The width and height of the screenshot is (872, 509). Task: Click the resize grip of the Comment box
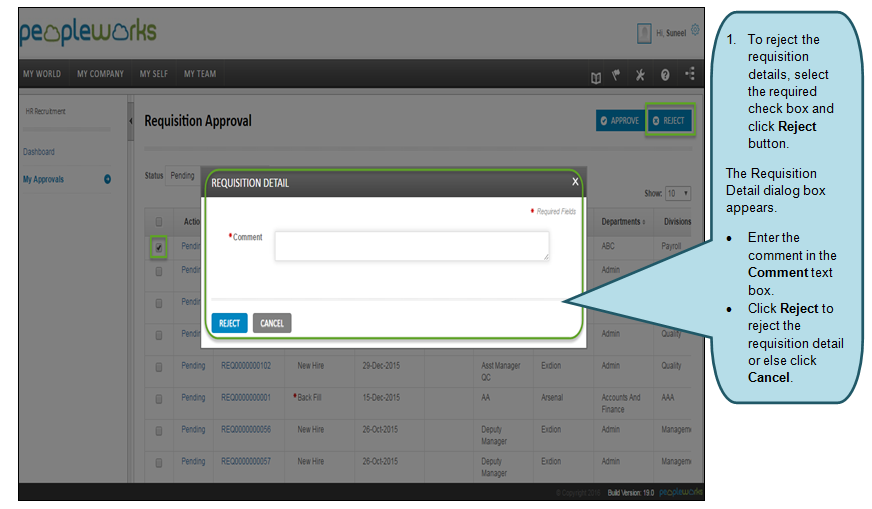[546, 257]
